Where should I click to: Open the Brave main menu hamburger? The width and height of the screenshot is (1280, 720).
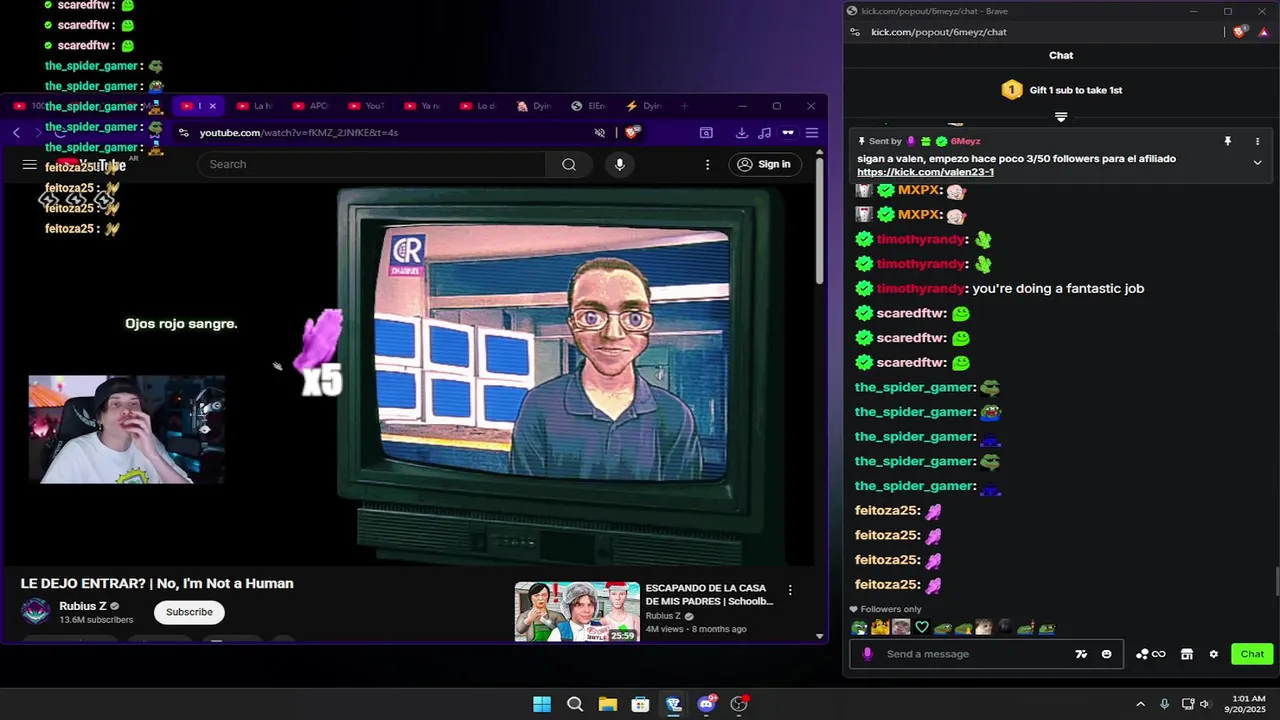click(x=812, y=132)
